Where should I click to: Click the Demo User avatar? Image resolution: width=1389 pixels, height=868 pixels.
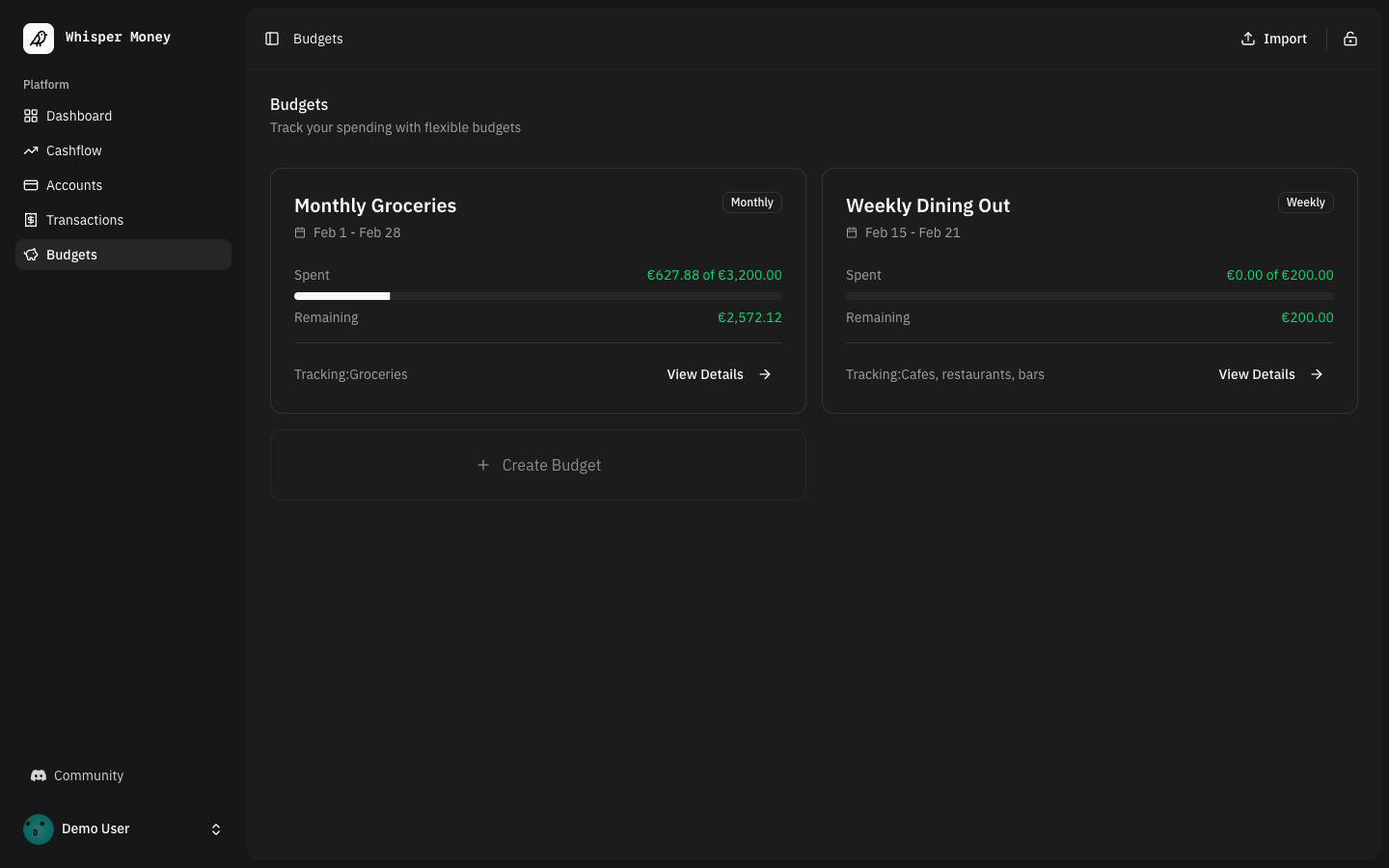(39, 829)
